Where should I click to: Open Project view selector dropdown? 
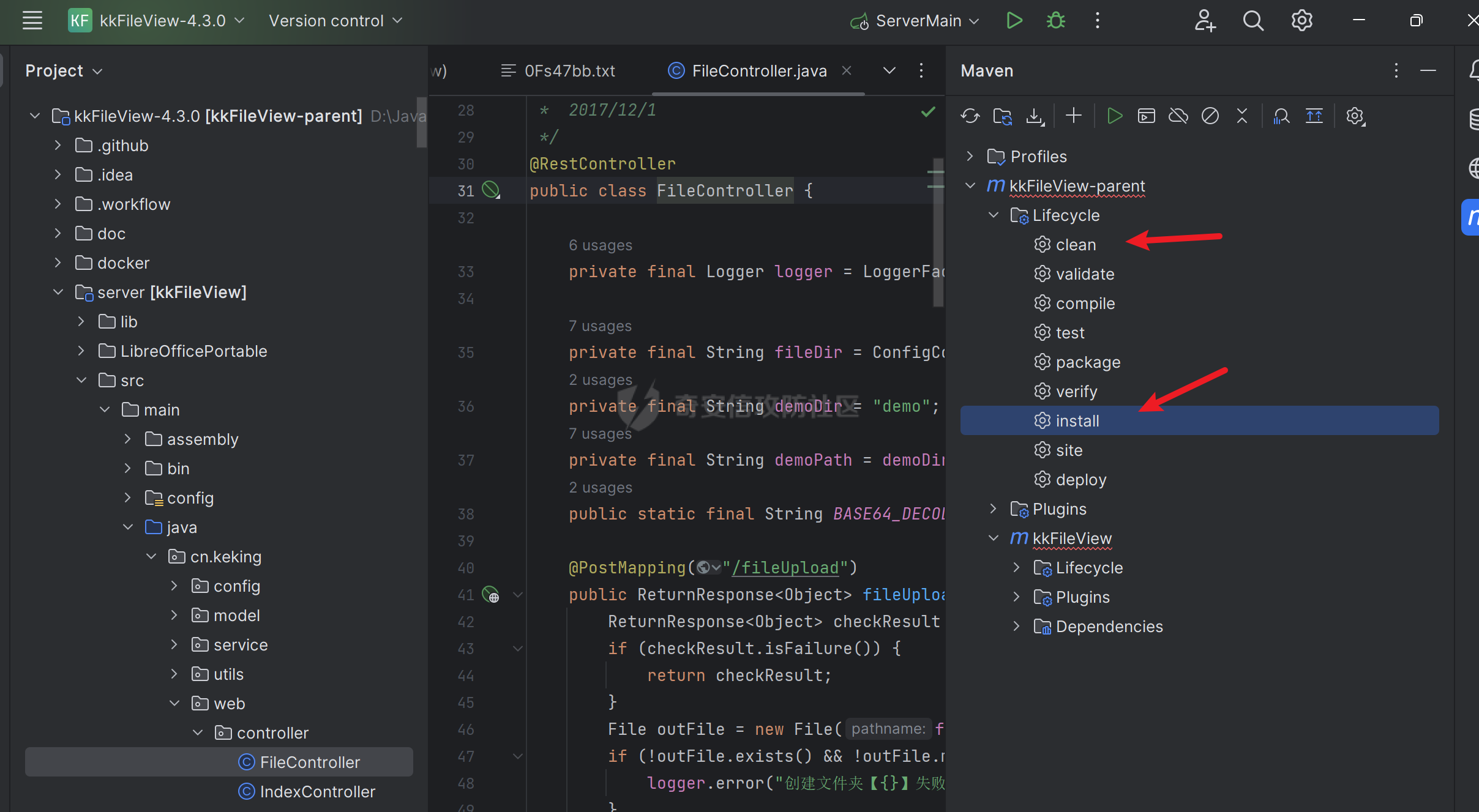click(x=64, y=71)
